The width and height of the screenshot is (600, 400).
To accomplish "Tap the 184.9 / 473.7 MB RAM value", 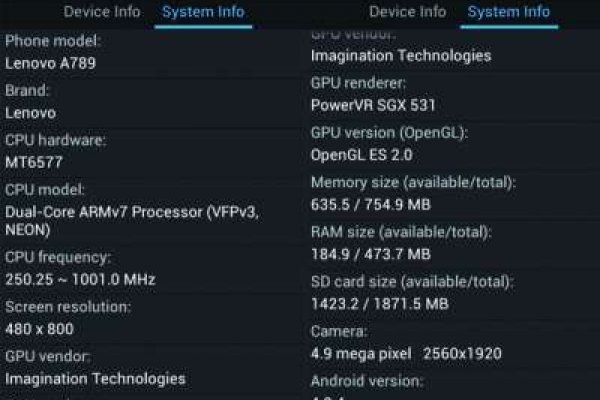I will tap(371, 254).
